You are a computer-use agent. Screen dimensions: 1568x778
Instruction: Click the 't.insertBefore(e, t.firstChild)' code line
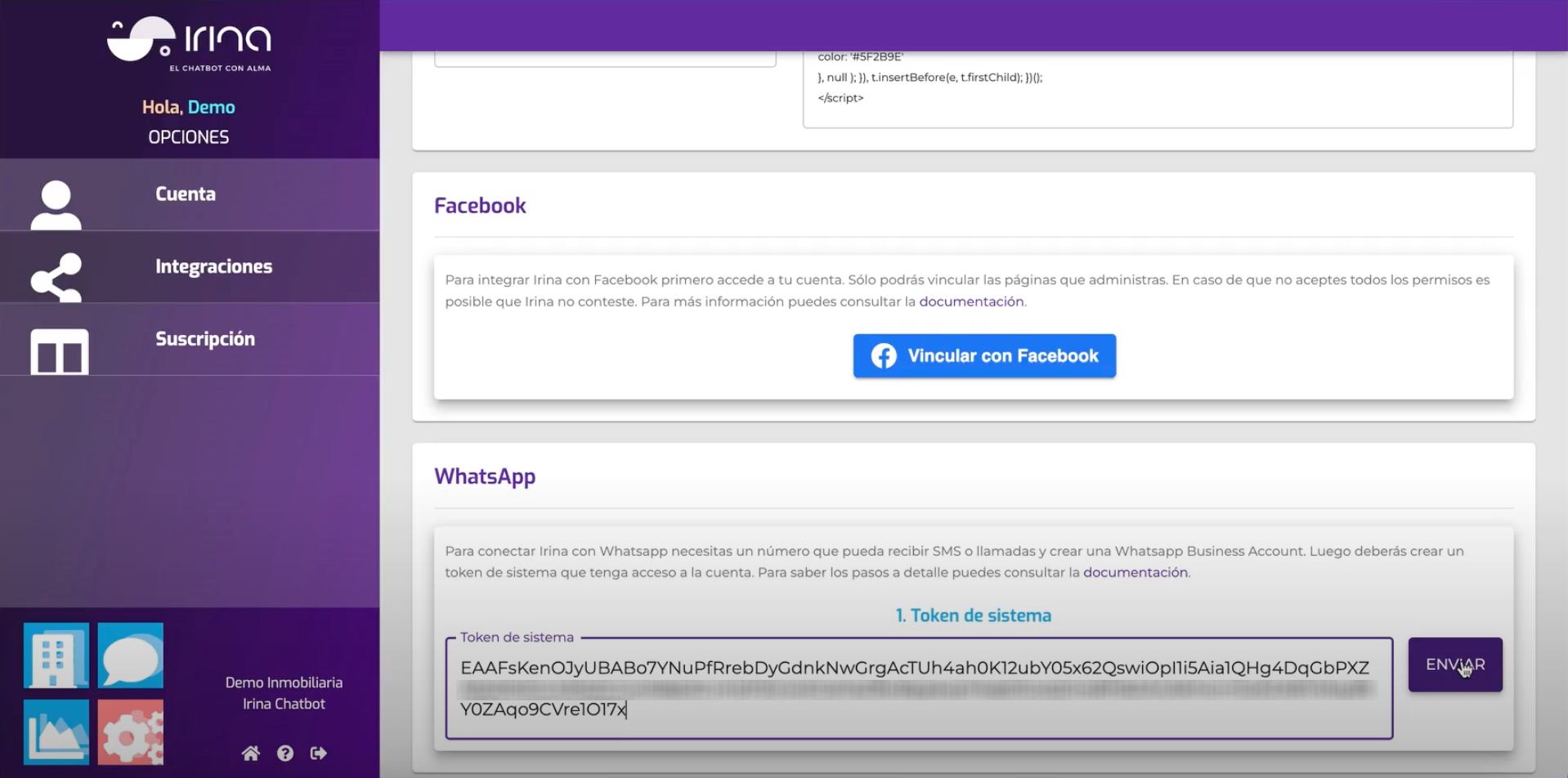930,78
